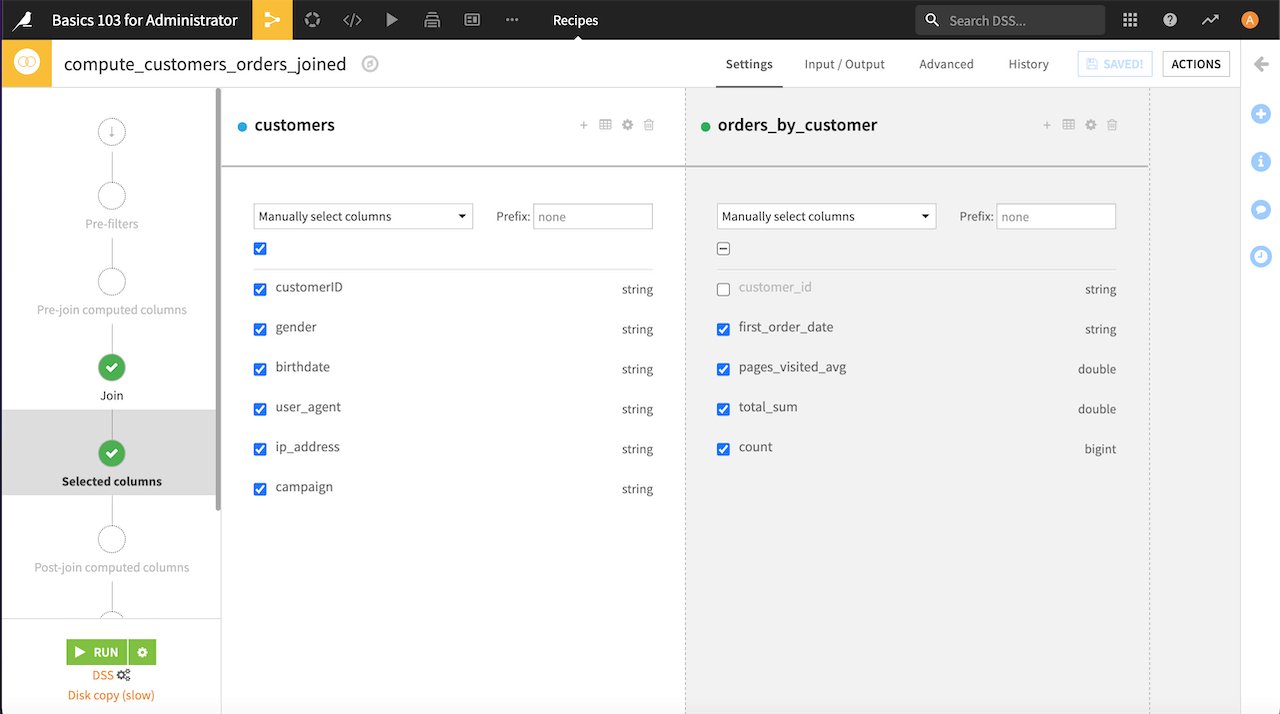
Task: Click the Prefix input for customers columns
Action: (x=592, y=216)
